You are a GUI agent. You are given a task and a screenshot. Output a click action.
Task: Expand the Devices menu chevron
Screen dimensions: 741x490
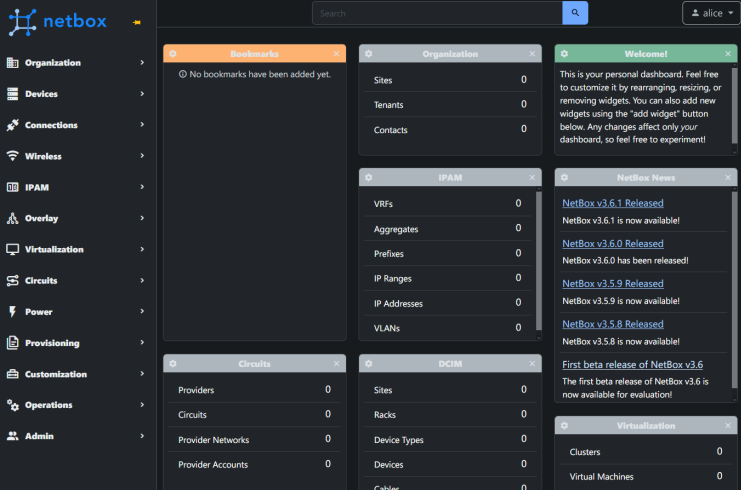pos(142,94)
